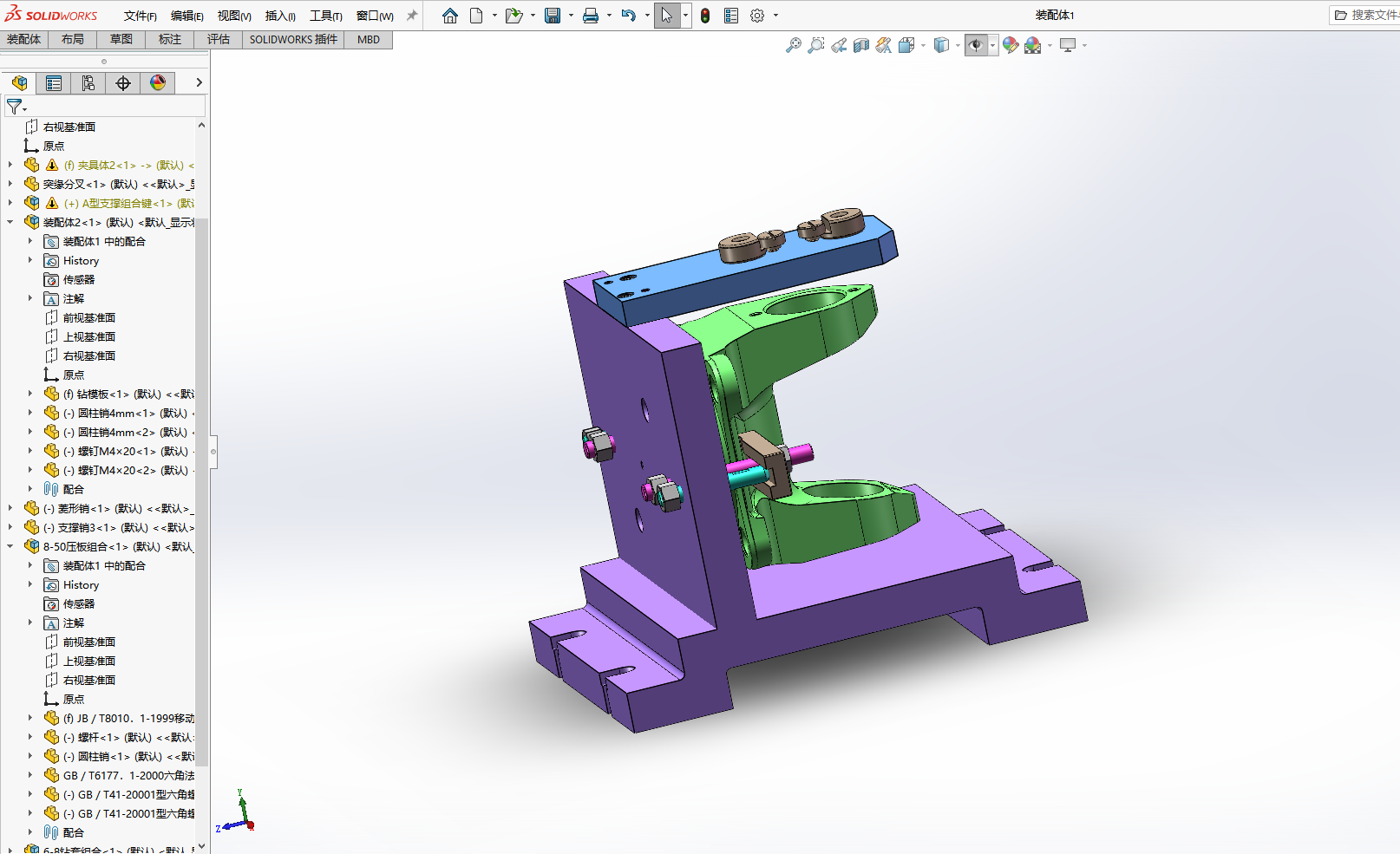Click the Rebuild traffic light icon

(x=705, y=16)
